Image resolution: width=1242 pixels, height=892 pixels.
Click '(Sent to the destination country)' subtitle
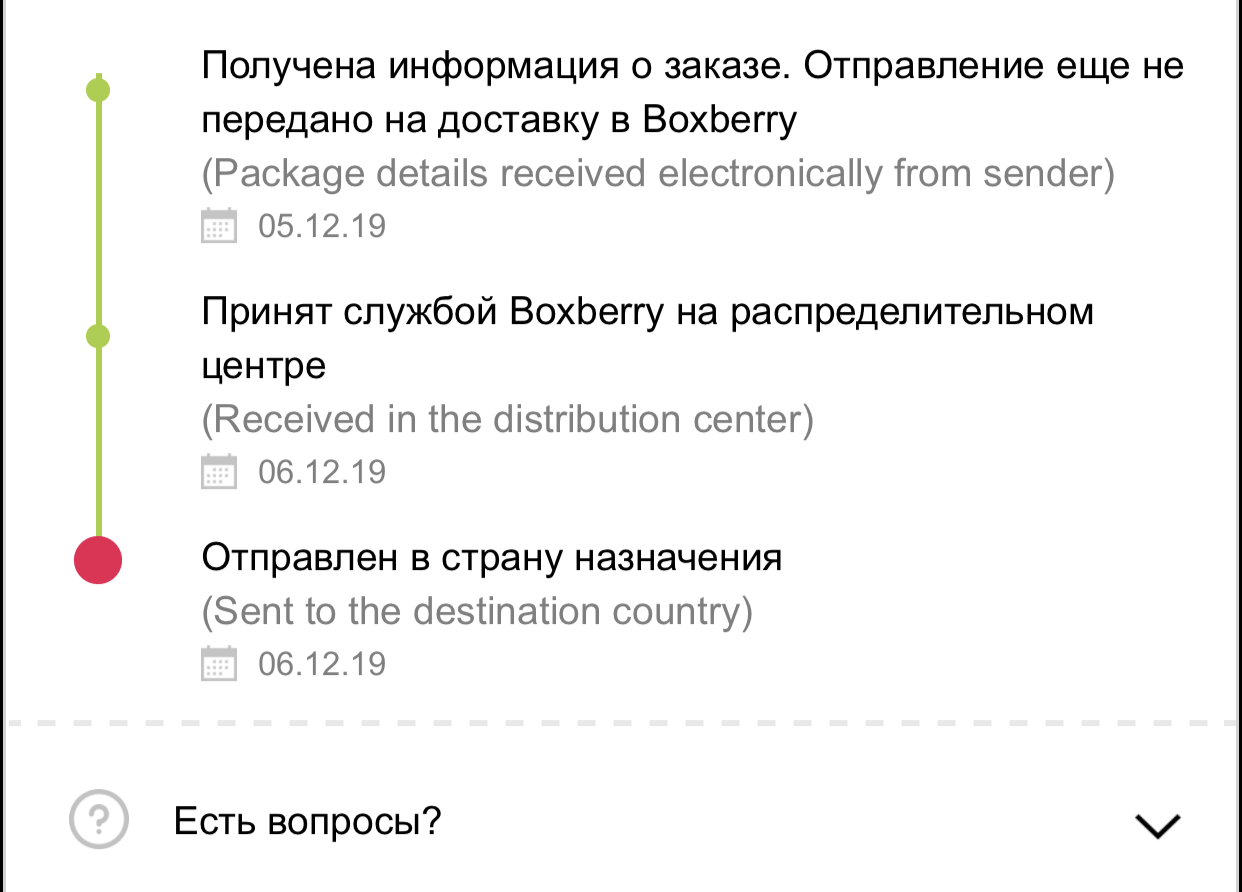[476, 610]
